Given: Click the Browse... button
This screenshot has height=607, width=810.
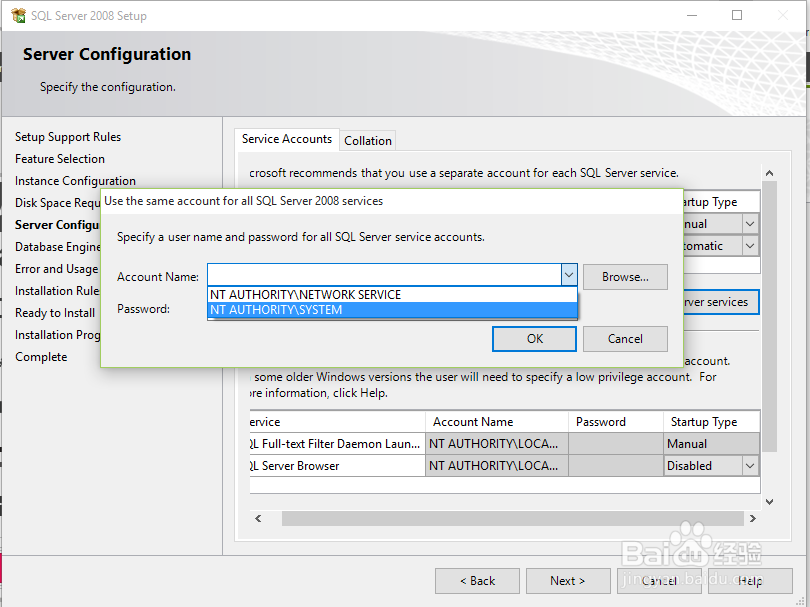Looking at the screenshot, I should coord(625,277).
